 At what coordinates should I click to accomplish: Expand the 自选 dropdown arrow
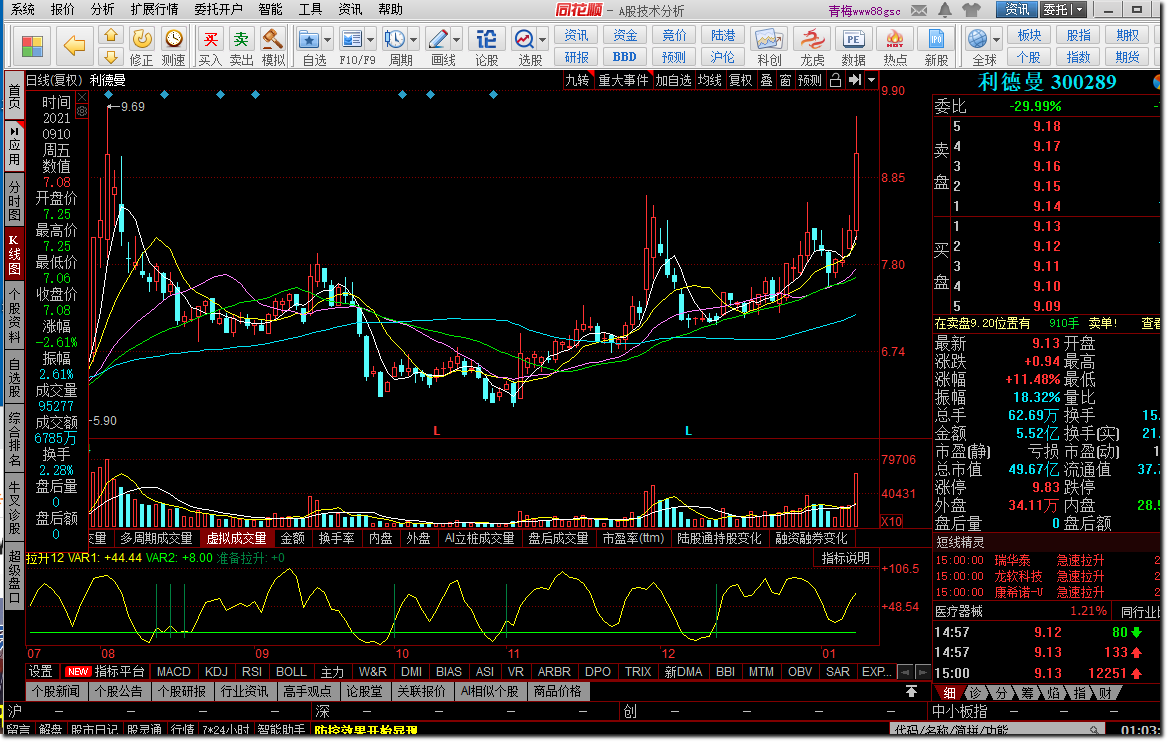click(x=327, y=40)
